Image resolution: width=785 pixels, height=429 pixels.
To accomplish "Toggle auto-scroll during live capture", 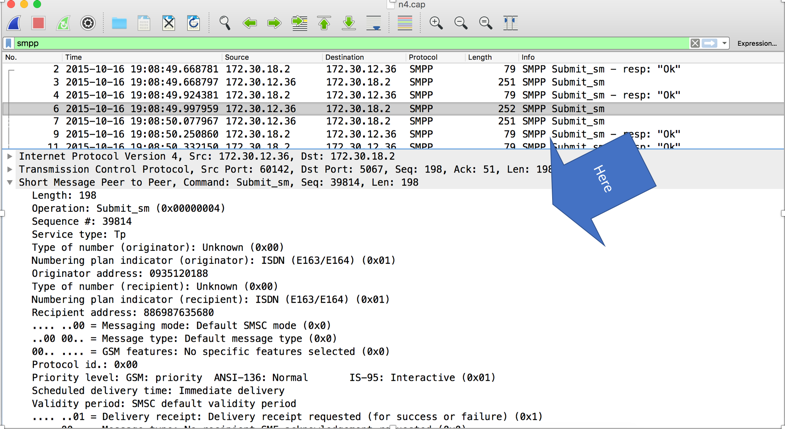I will point(373,23).
